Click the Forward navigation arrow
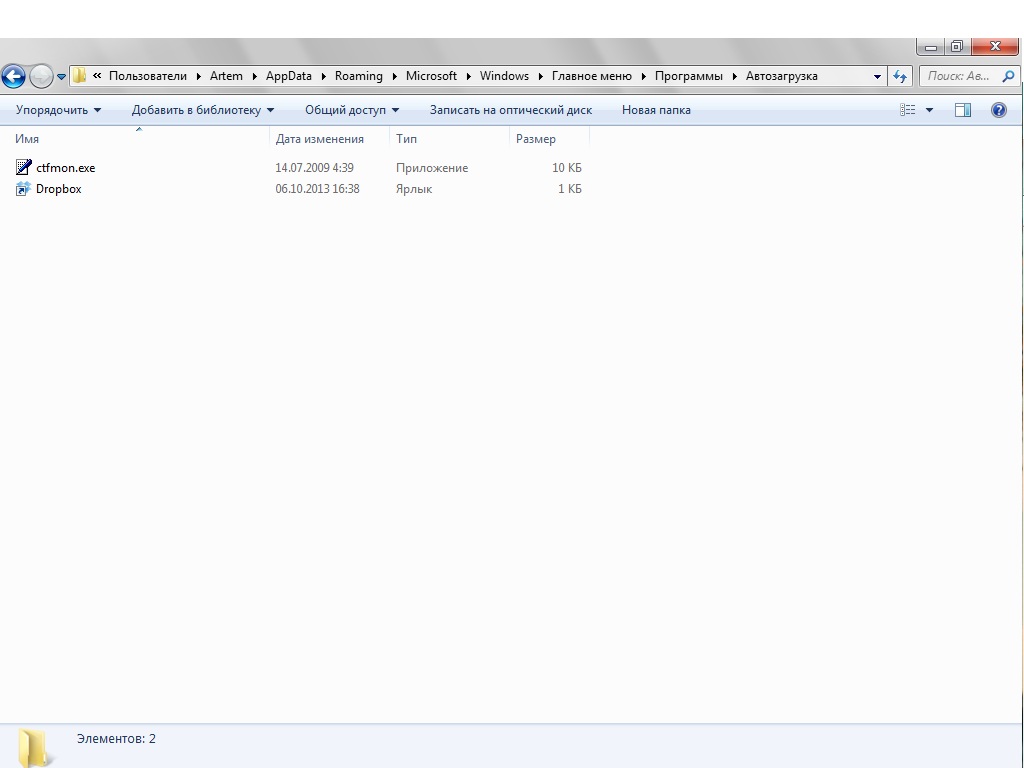The height and width of the screenshot is (768, 1024). pos(41,76)
